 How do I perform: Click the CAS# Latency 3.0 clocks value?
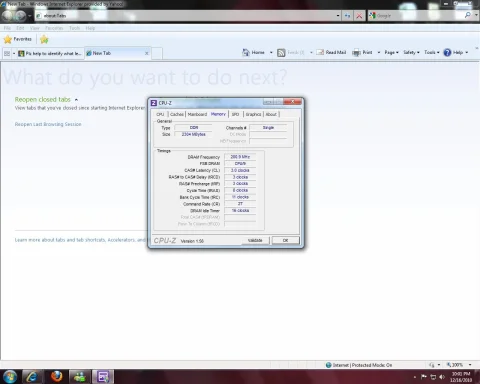pyautogui.click(x=240, y=170)
